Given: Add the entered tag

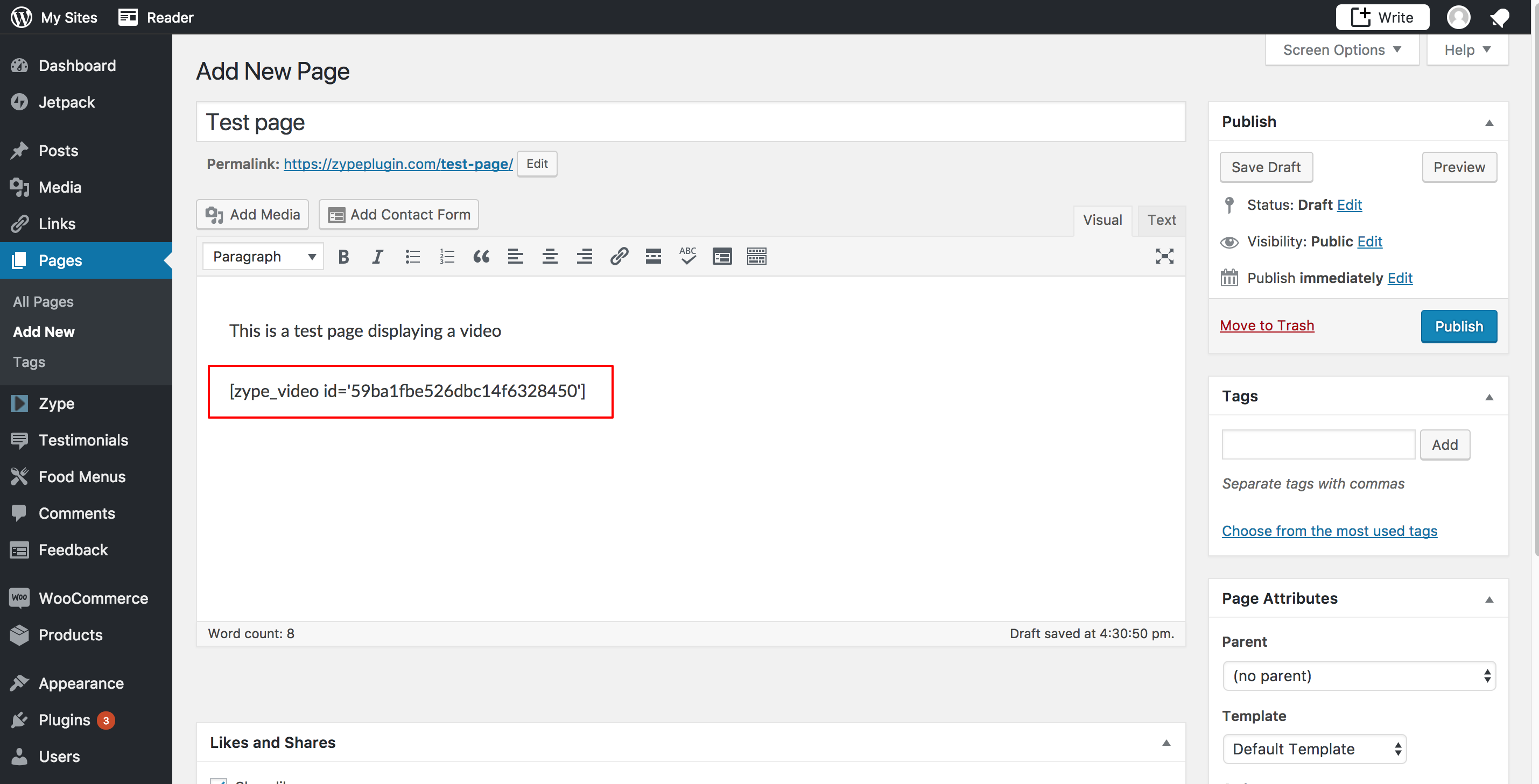Looking at the screenshot, I should coord(1445,445).
